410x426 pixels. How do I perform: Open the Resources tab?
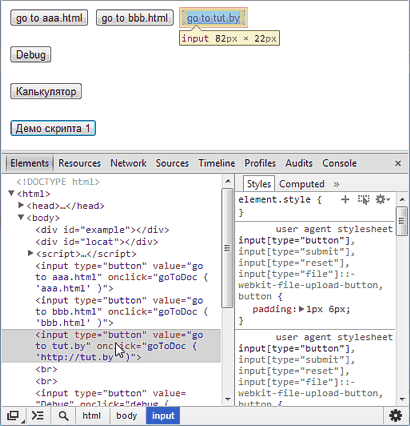pos(79,163)
